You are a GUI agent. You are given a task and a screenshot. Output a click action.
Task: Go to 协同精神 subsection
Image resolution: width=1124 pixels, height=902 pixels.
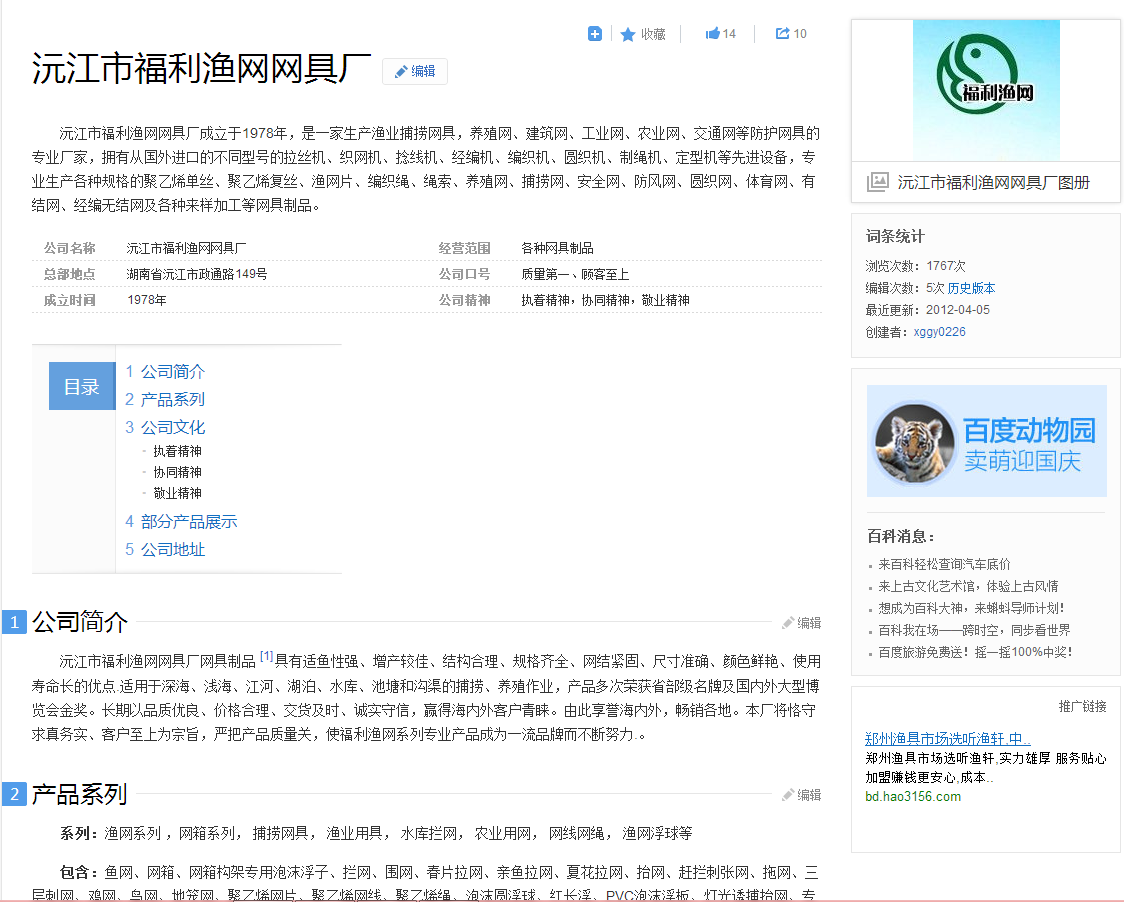click(177, 472)
